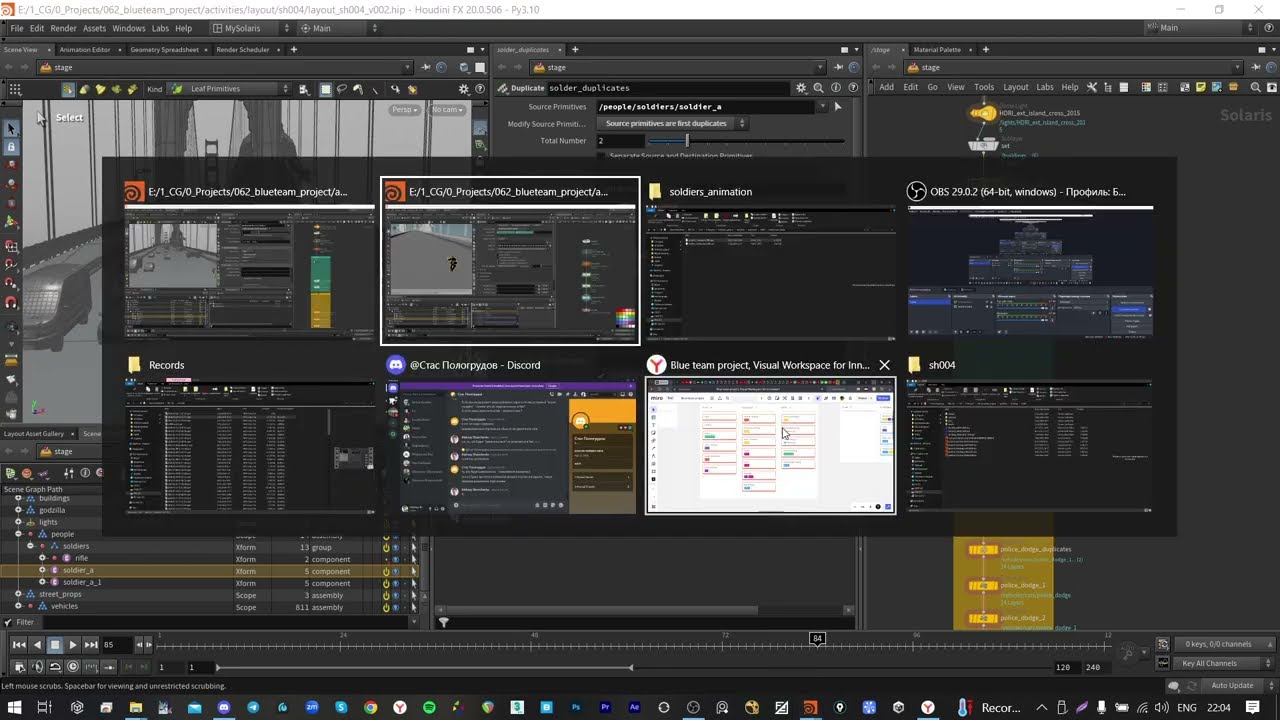Expand the street_props tree node
Viewport: 1280px width, 720px height.
pyautogui.click(x=18, y=594)
